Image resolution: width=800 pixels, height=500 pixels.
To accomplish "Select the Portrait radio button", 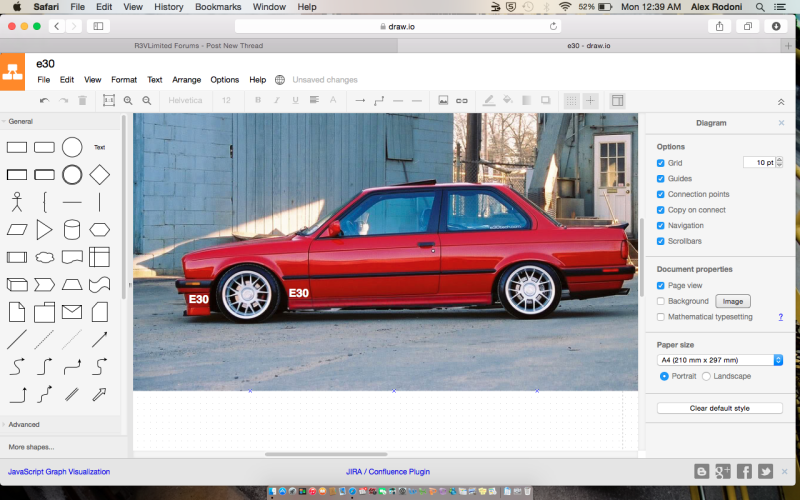I will pos(664,376).
